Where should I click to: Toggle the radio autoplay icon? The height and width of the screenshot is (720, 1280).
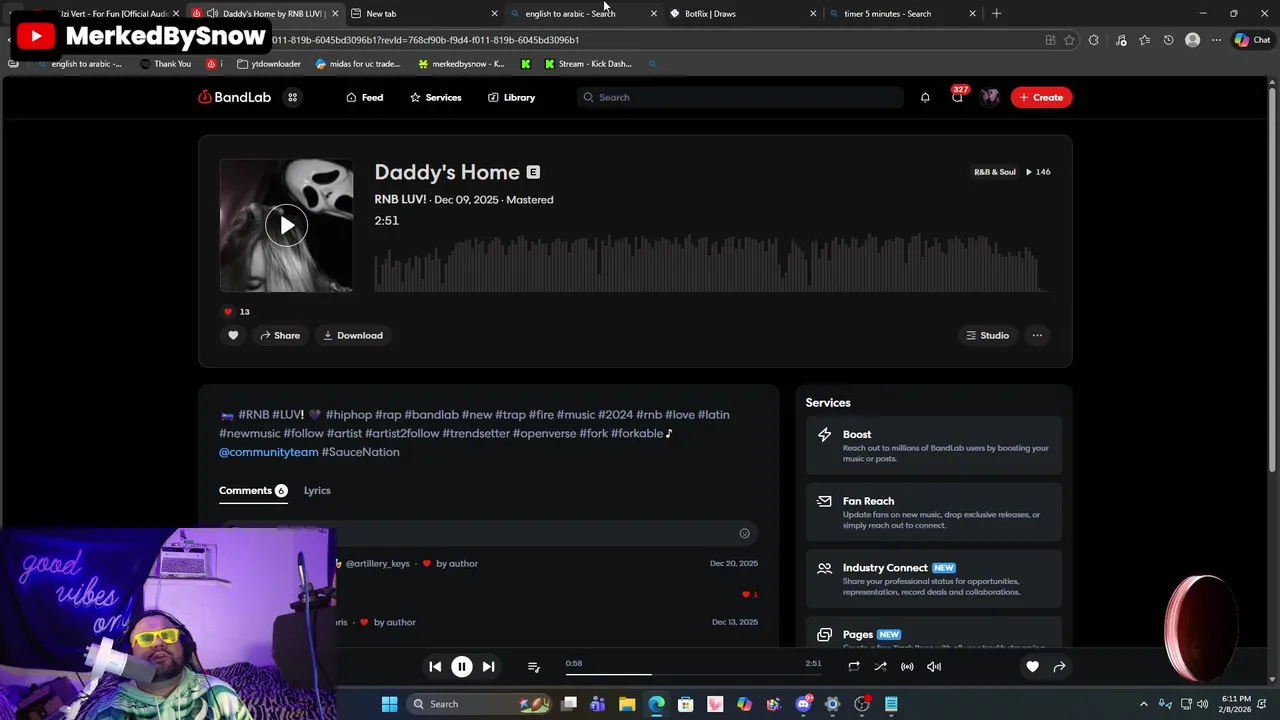(x=907, y=666)
